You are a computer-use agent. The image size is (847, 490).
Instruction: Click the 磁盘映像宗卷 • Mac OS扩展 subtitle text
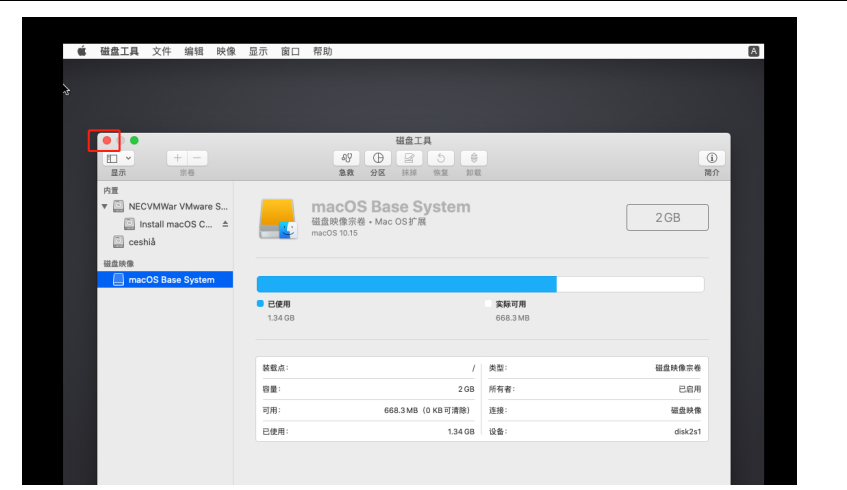[368, 221]
